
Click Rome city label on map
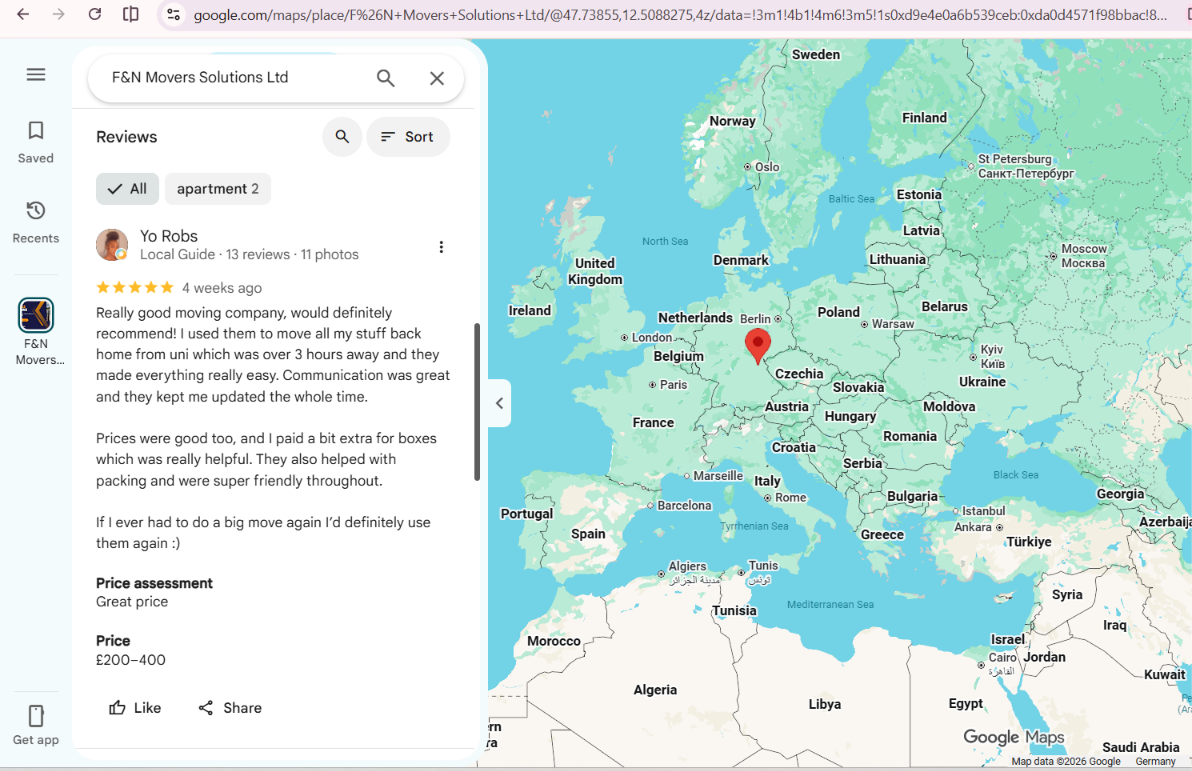coord(791,497)
